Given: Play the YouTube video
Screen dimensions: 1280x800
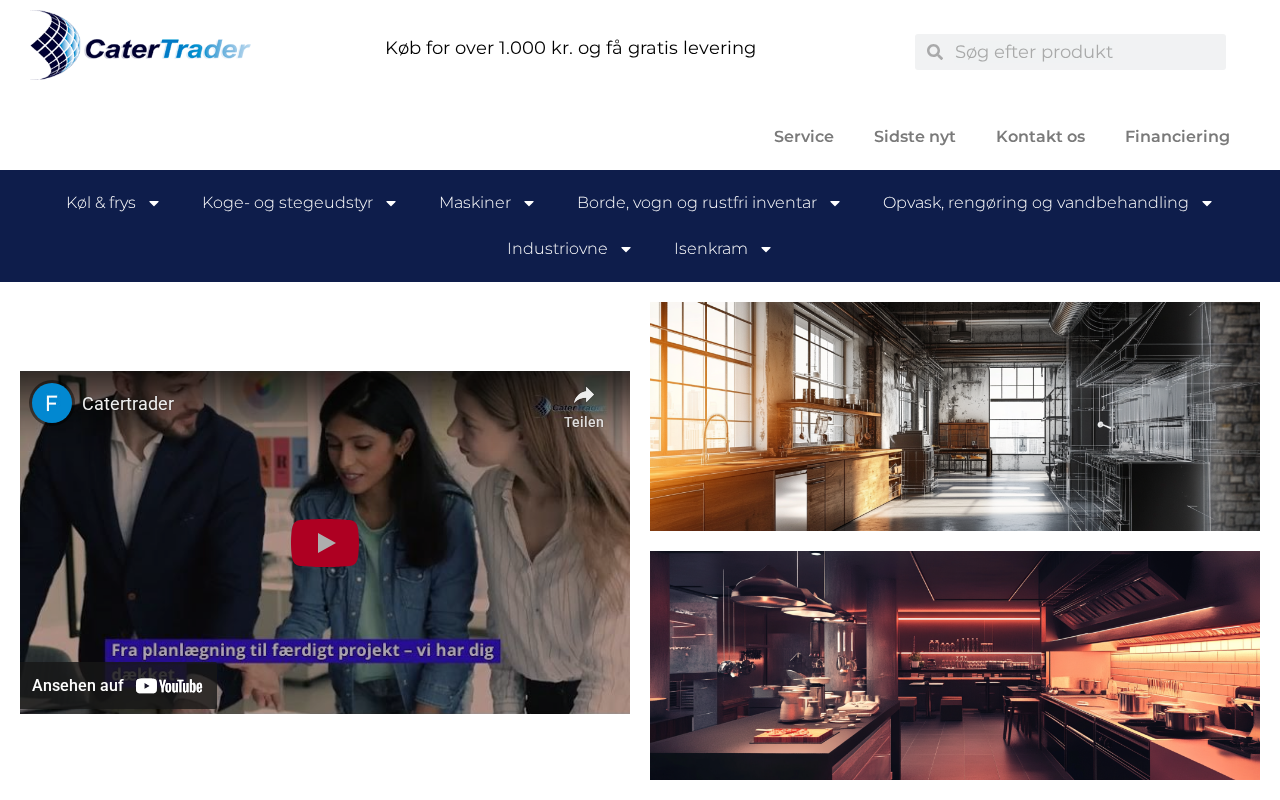Looking at the screenshot, I should pos(325,543).
